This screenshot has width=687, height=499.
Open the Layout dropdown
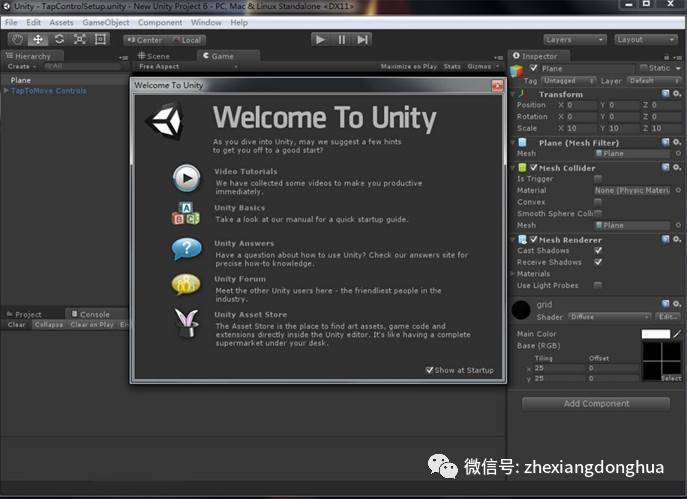click(646, 40)
